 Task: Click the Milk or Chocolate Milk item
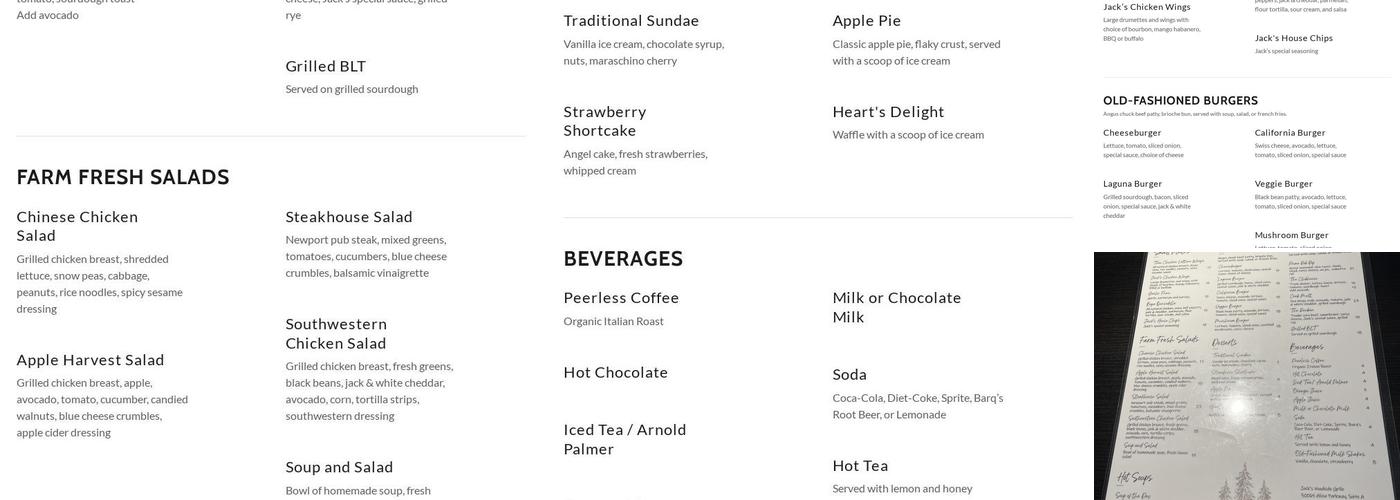pos(897,307)
